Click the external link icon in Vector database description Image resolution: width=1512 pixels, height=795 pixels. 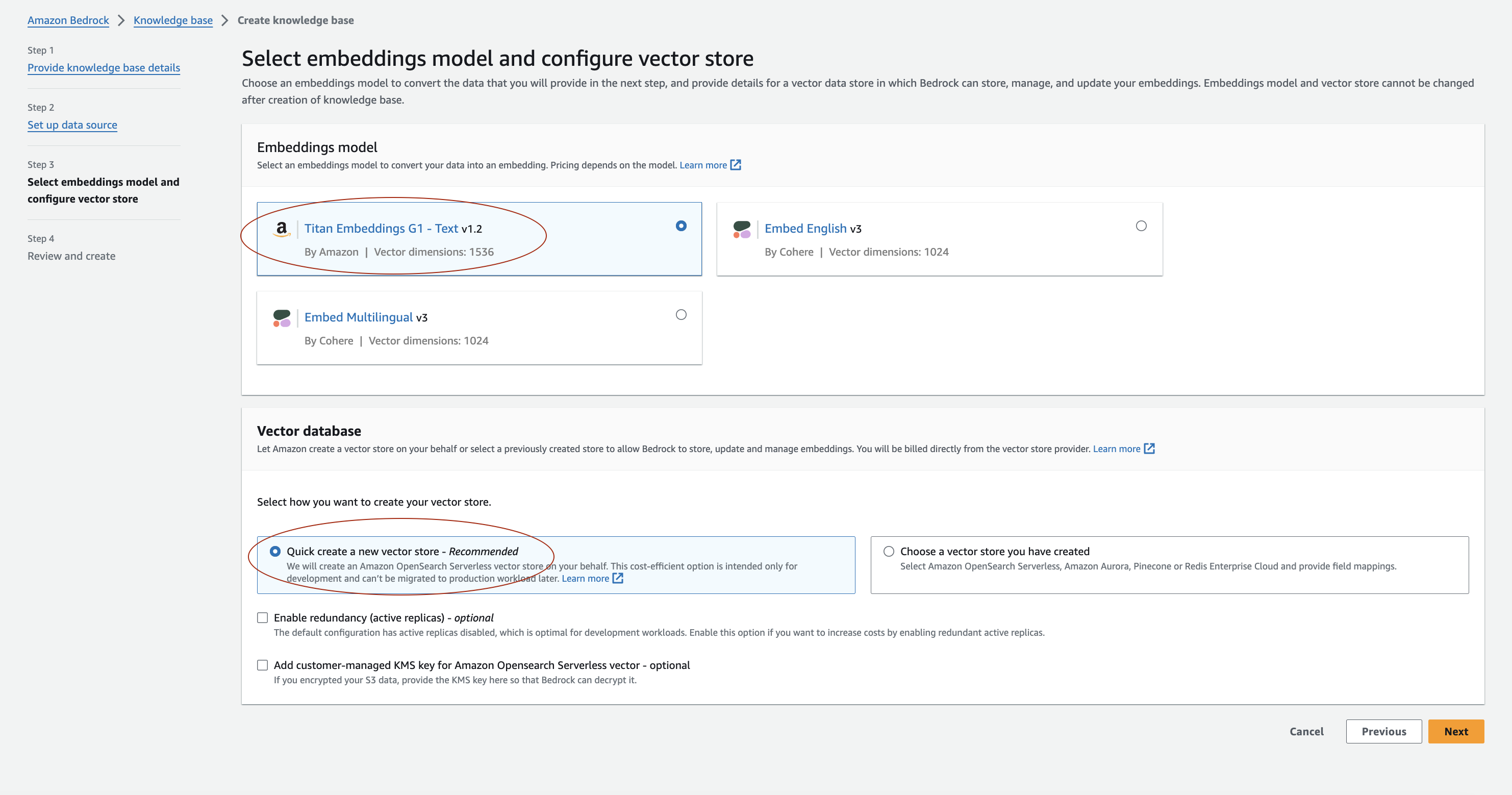tap(1149, 449)
